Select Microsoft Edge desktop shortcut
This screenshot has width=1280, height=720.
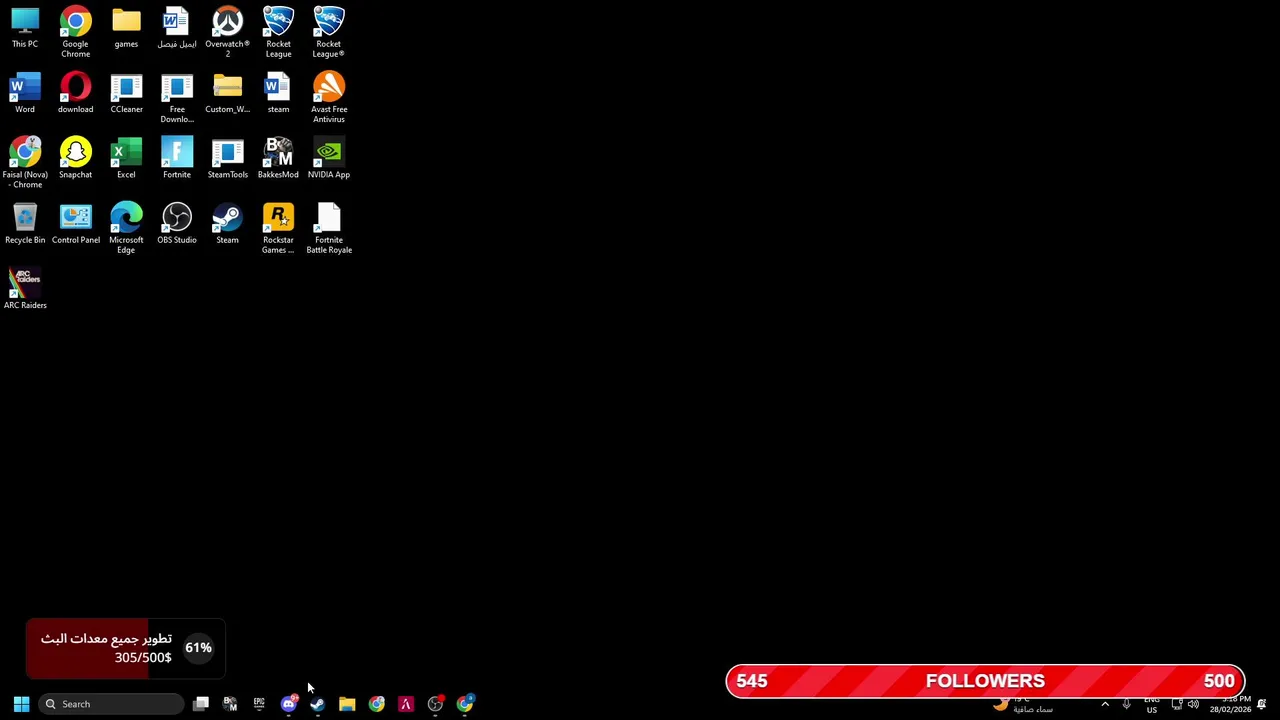pos(126,228)
